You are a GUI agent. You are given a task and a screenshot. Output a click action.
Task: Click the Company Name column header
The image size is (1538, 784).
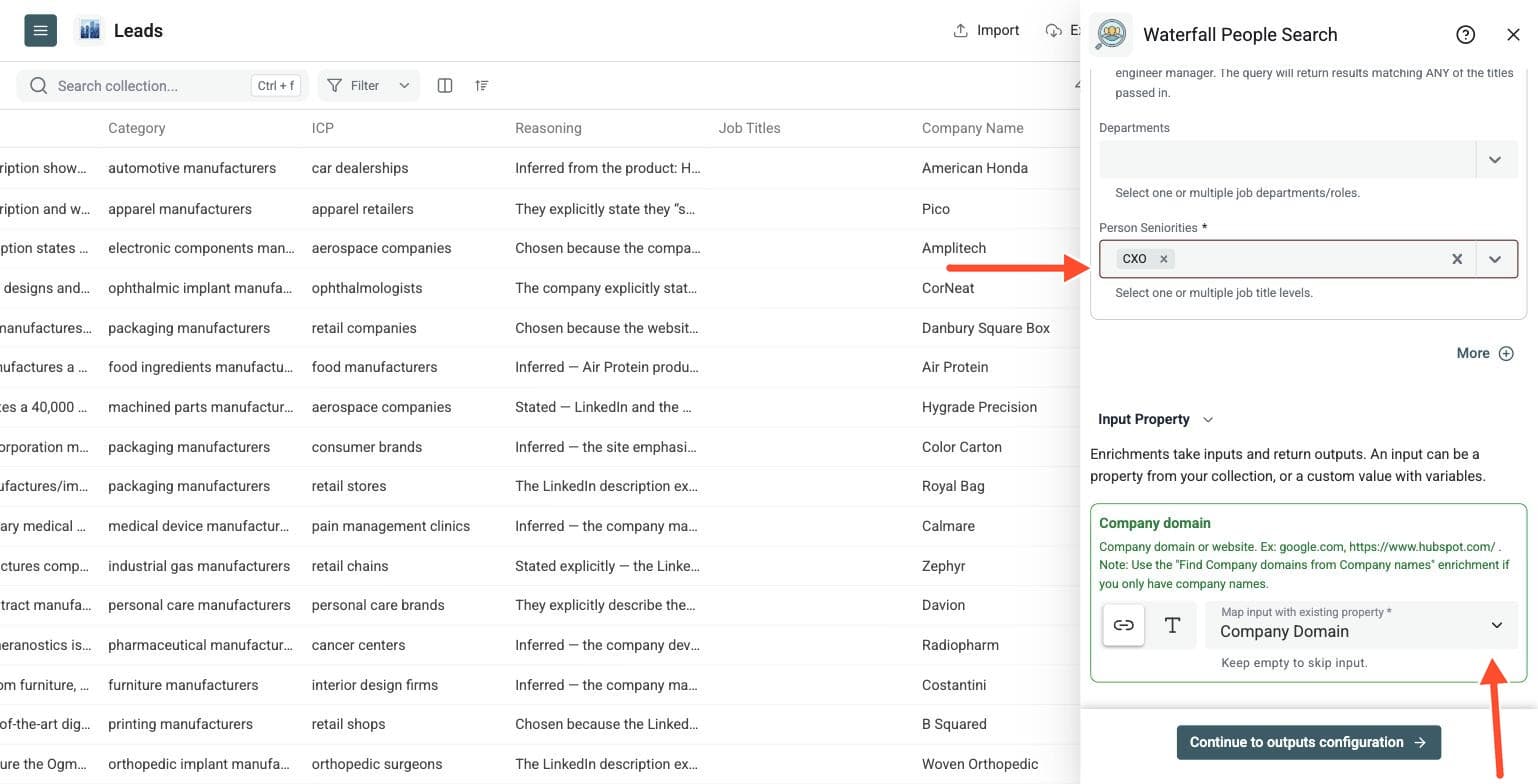(x=973, y=128)
